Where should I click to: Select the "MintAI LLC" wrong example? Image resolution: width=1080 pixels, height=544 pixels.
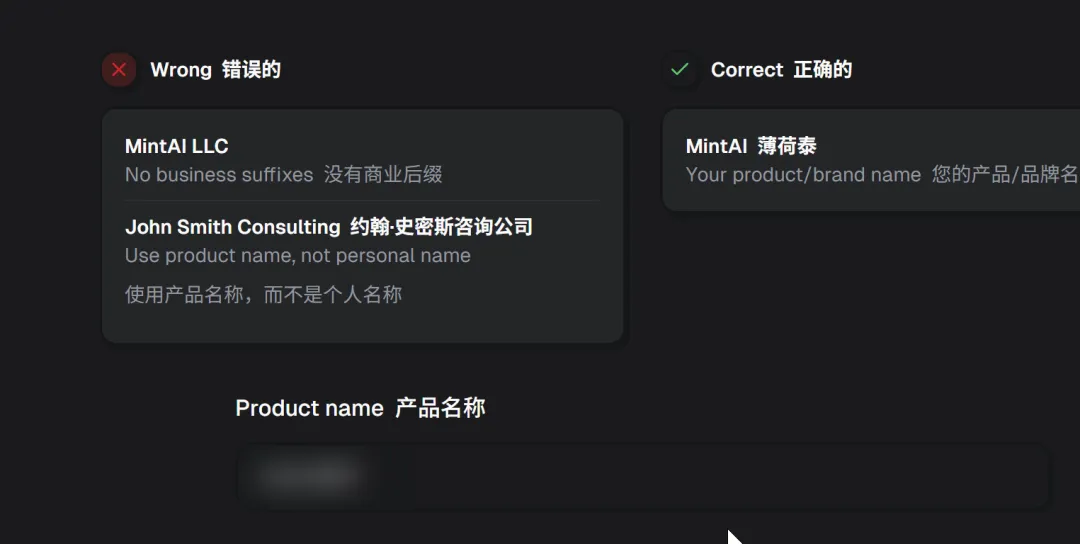point(177,146)
